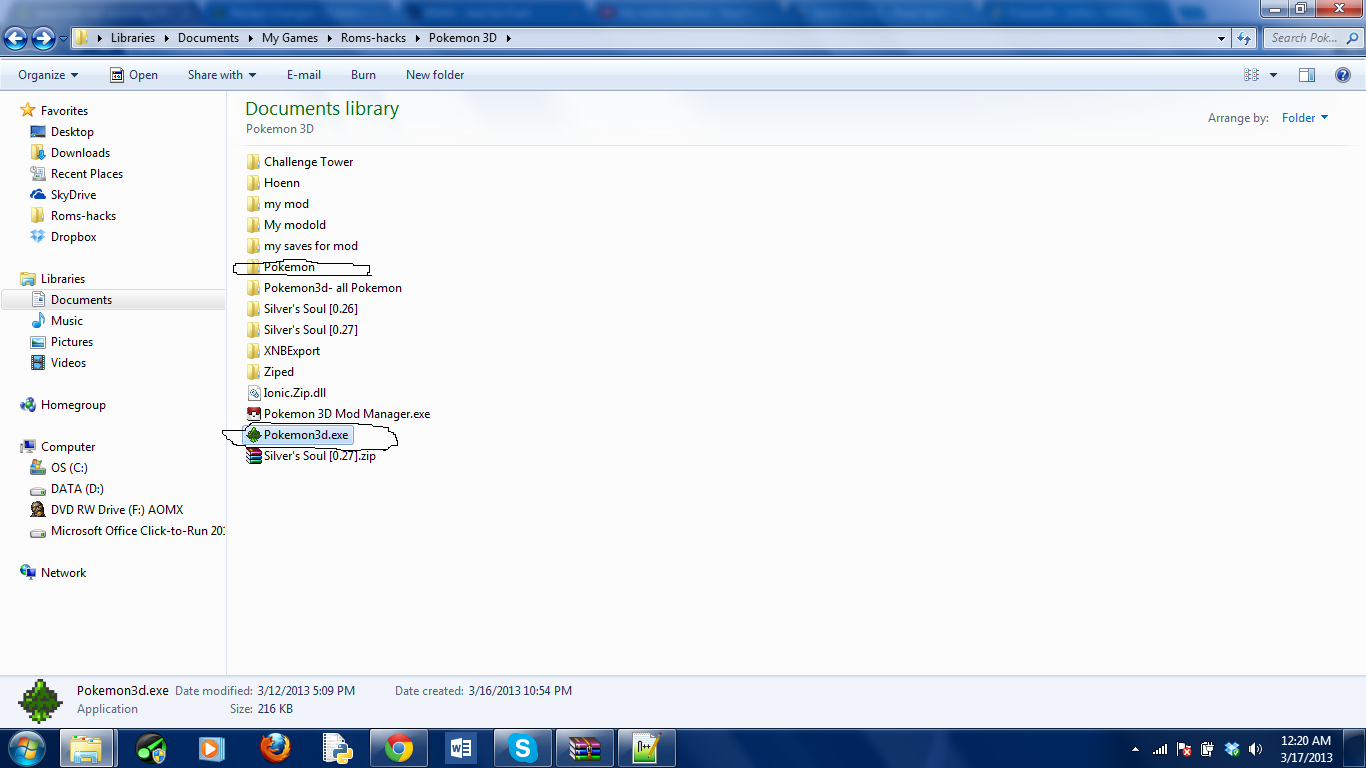The image size is (1366, 768).
Task: Click Open in the toolbar
Action: 133,75
